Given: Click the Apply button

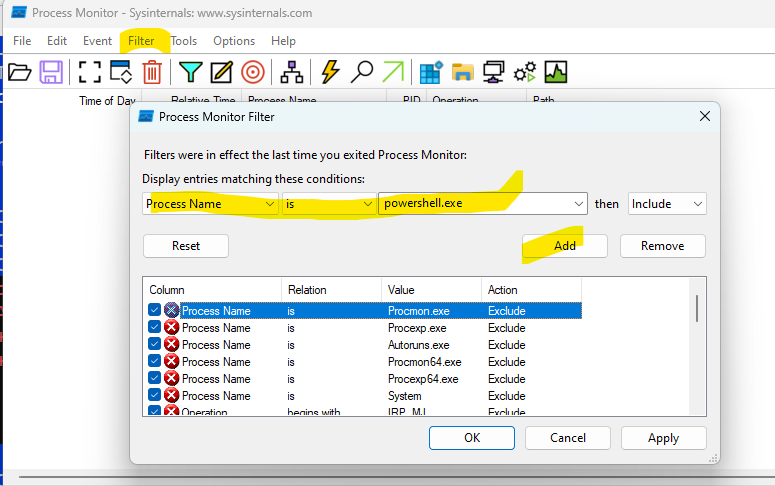Looking at the screenshot, I should coord(664,438).
